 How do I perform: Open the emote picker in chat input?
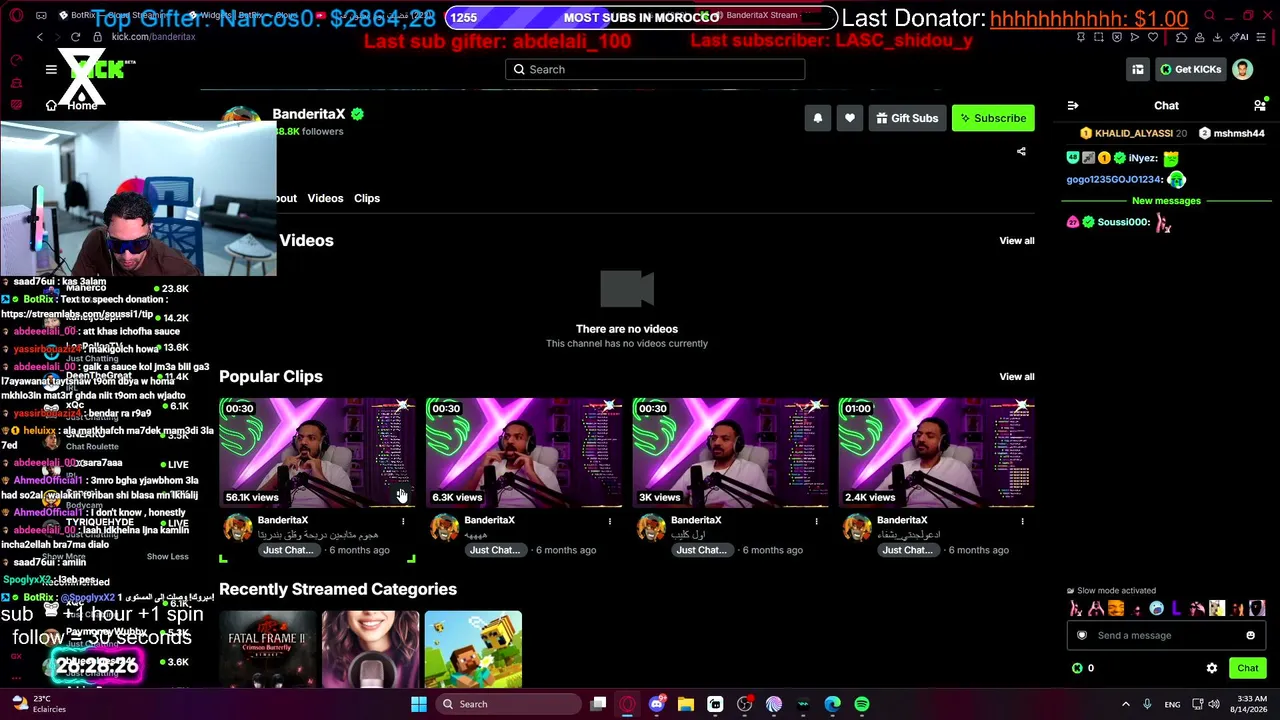point(1250,635)
